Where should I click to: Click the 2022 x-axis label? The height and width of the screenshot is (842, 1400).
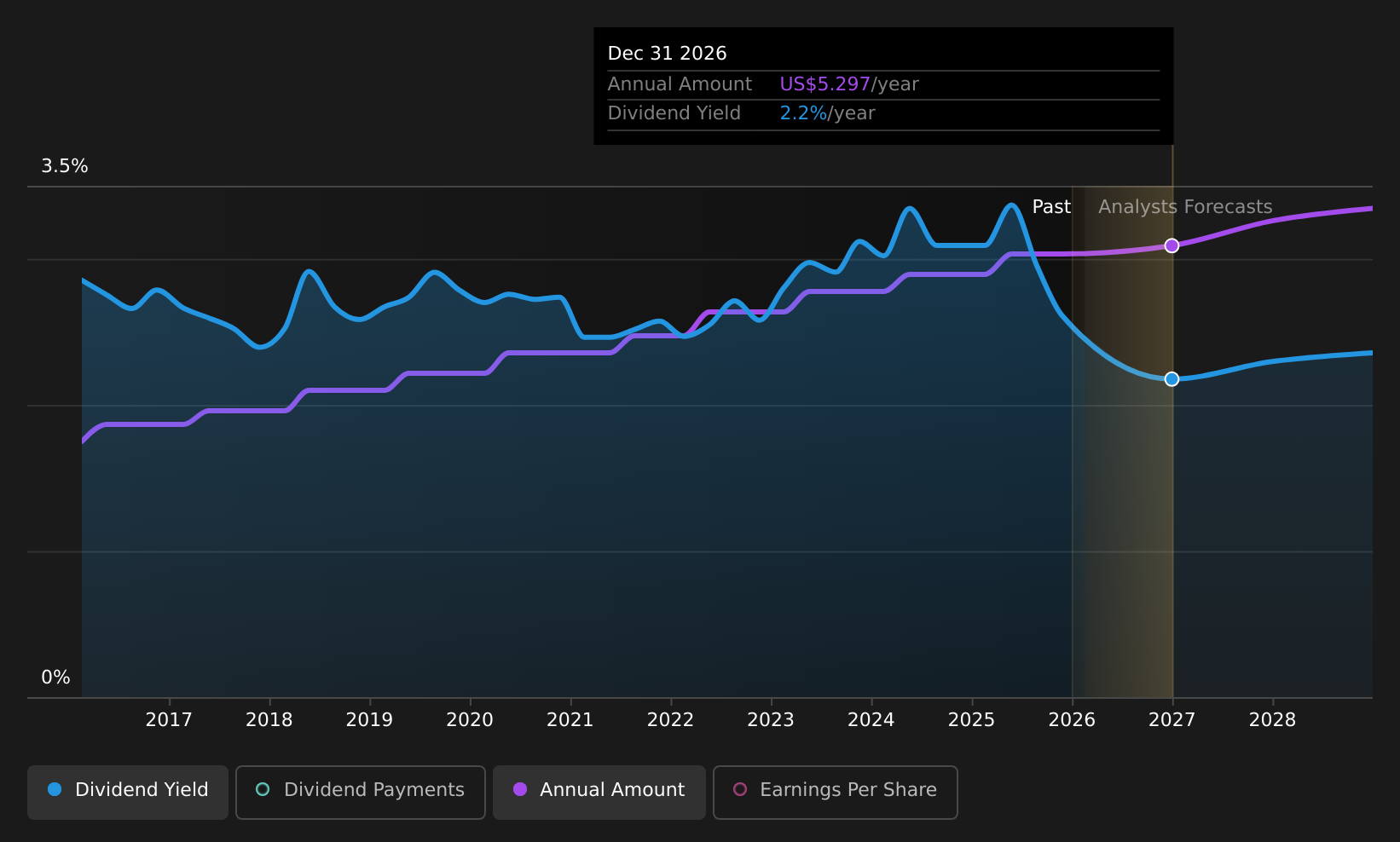click(670, 720)
